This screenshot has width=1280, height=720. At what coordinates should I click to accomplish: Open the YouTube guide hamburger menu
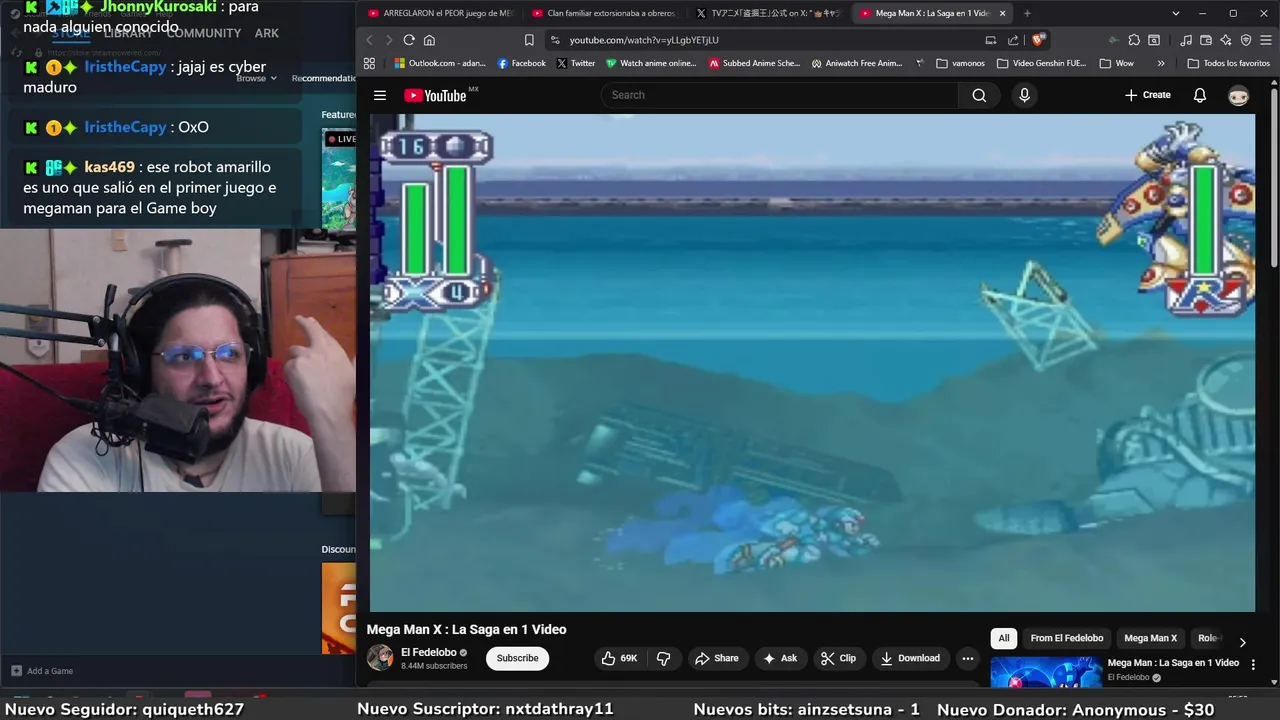point(380,95)
